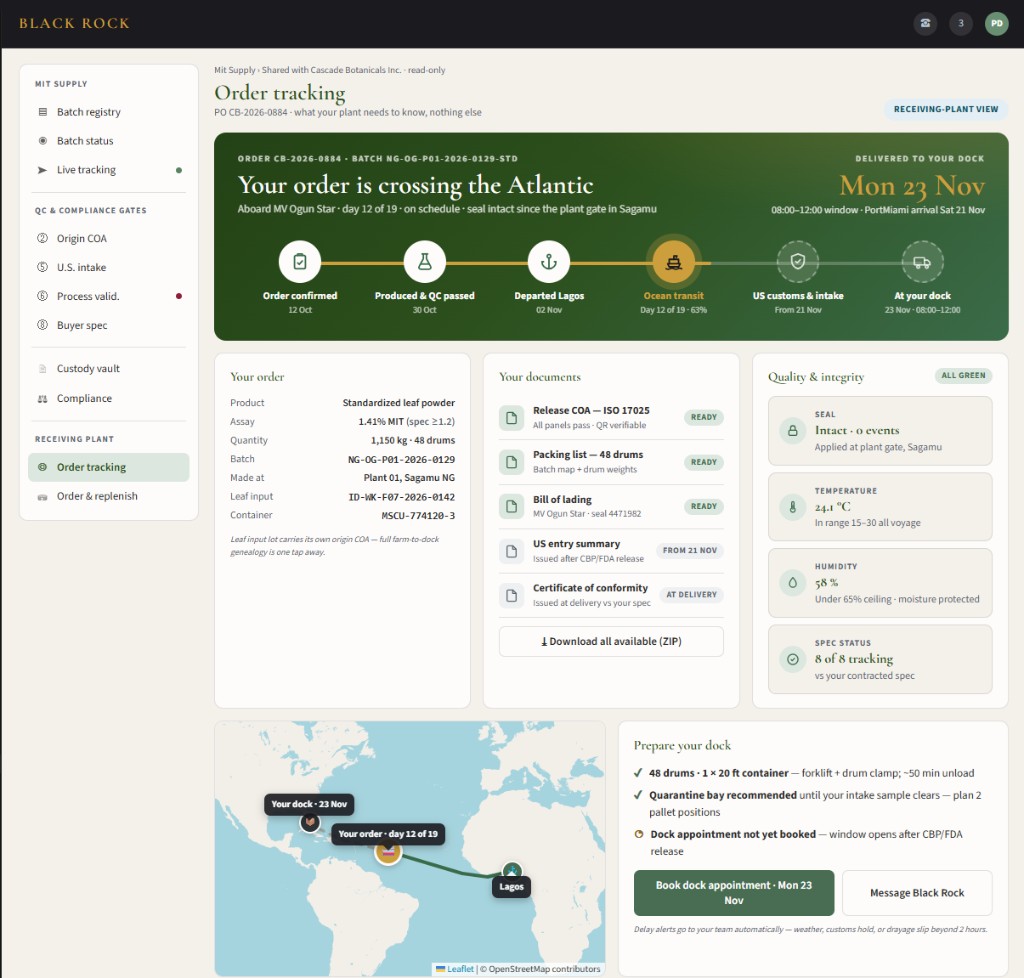Screen dimensions: 1024x978
Task: Click the Lagos map marker
Action: tap(511, 870)
